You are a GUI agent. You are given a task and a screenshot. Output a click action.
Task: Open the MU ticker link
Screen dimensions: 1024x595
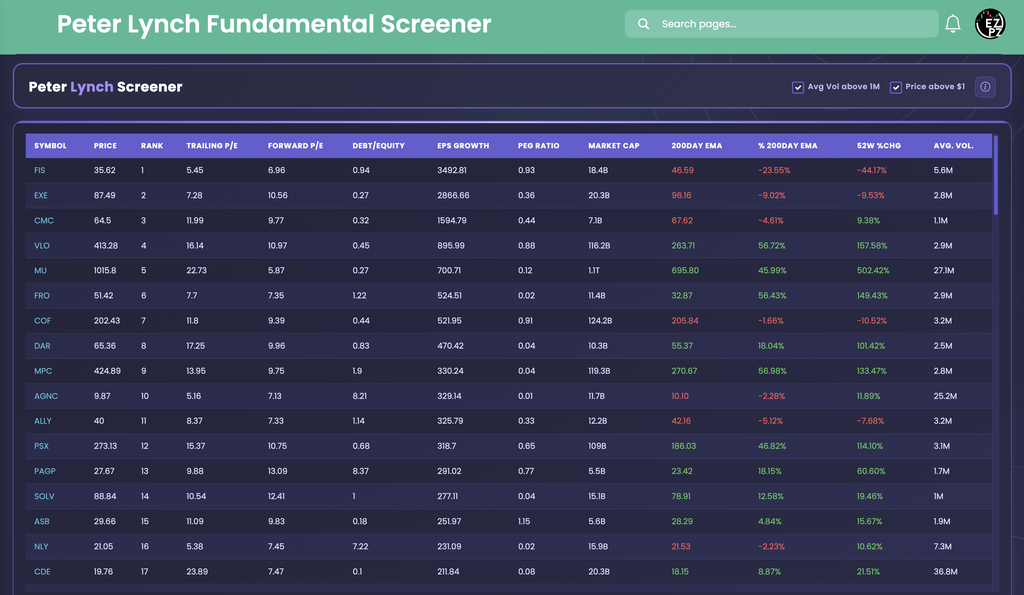40,270
